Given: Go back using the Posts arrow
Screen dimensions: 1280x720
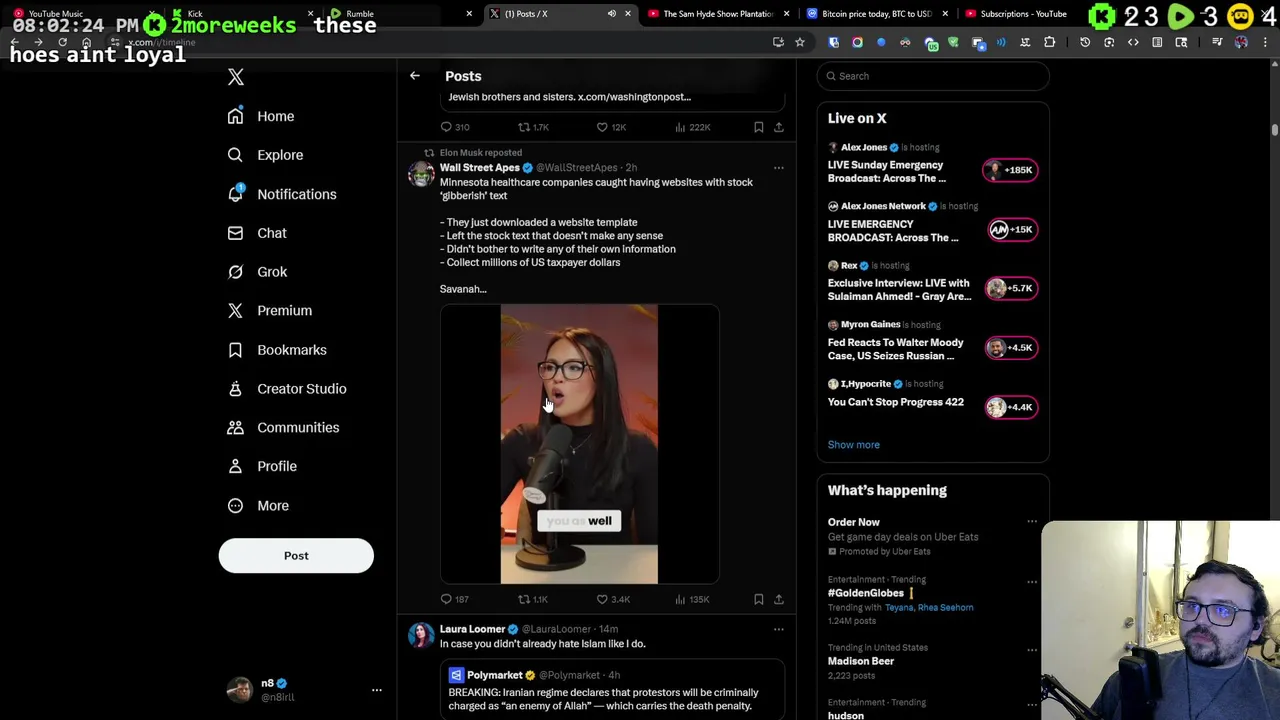Looking at the screenshot, I should (x=415, y=76).
